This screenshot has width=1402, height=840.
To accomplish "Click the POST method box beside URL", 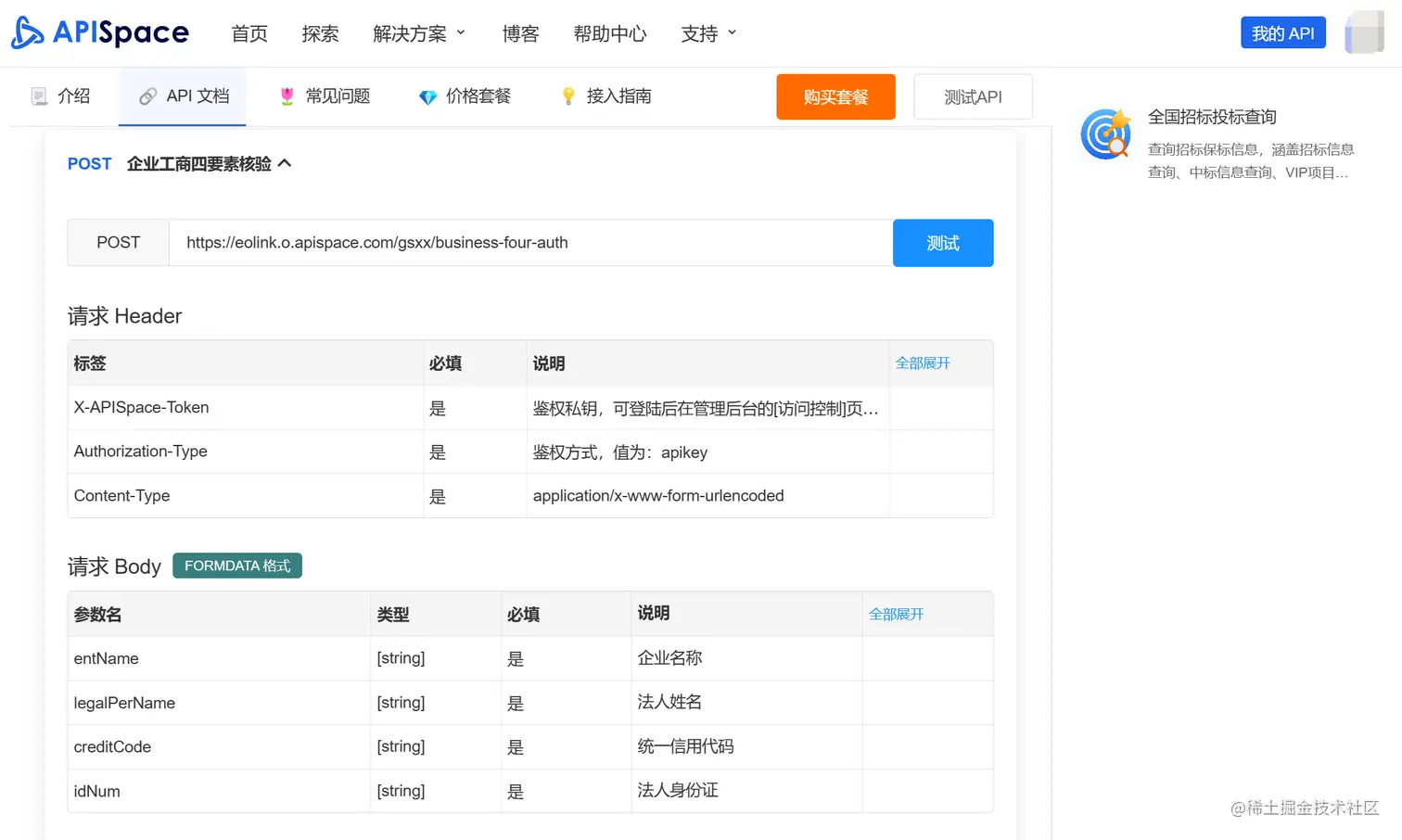I will (119, 243).
